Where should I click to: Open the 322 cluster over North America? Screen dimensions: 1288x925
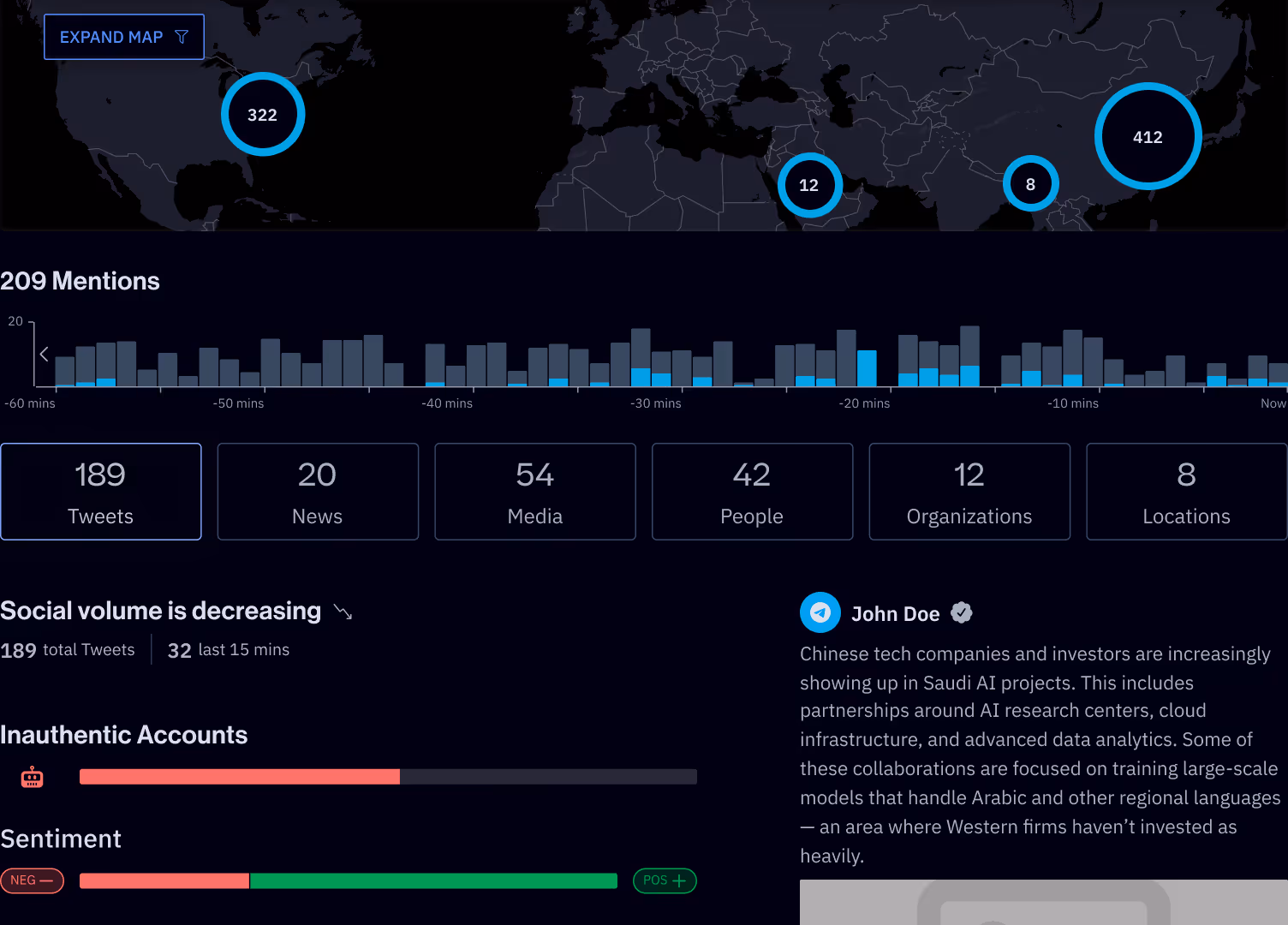pyautogui.click(x=263, y=114)
